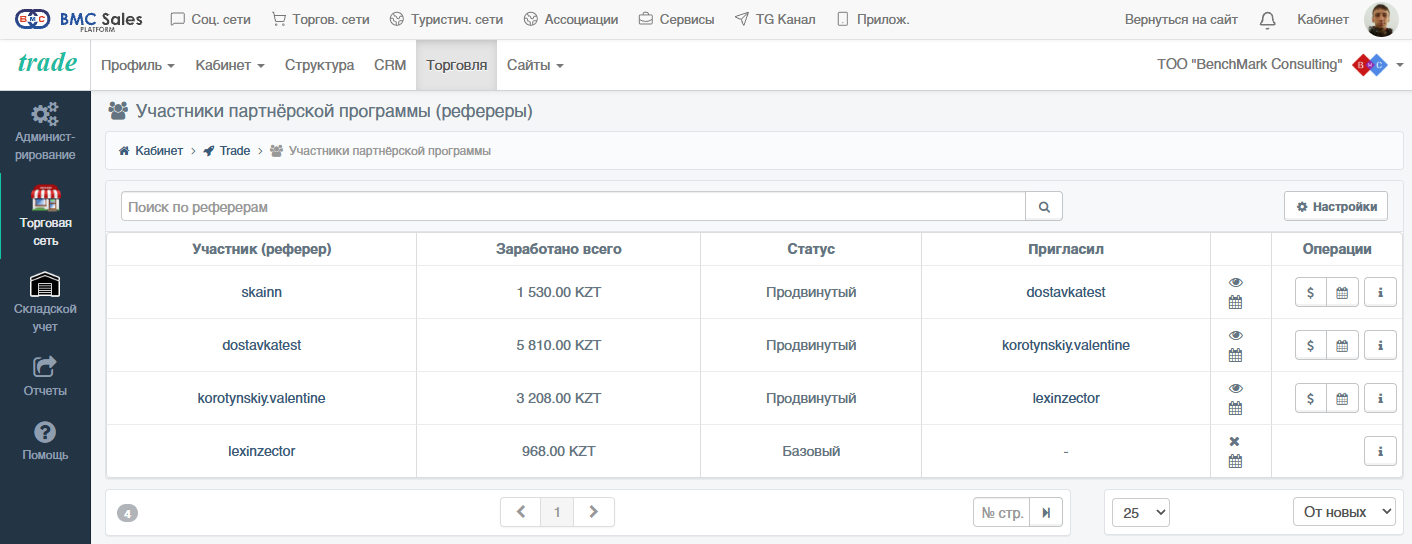Click the small calendar icon under lexinzector's X icon
Viewport: 1412px width, 544px height.
[1235, 461]
